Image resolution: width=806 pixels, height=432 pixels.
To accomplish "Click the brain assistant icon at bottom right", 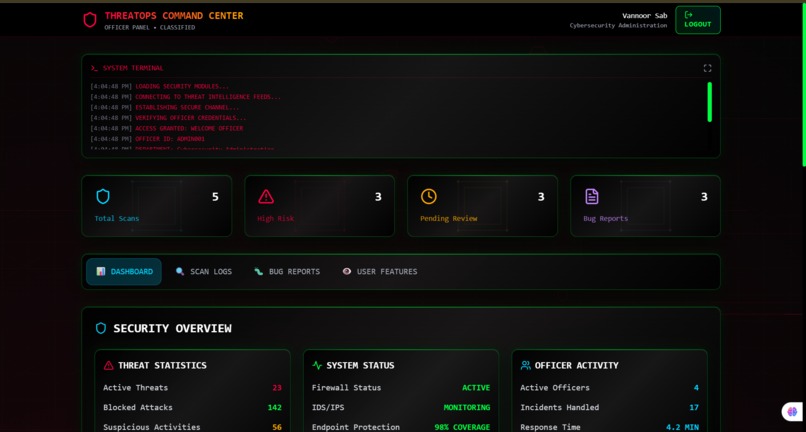I will click(x=792, y=411).
